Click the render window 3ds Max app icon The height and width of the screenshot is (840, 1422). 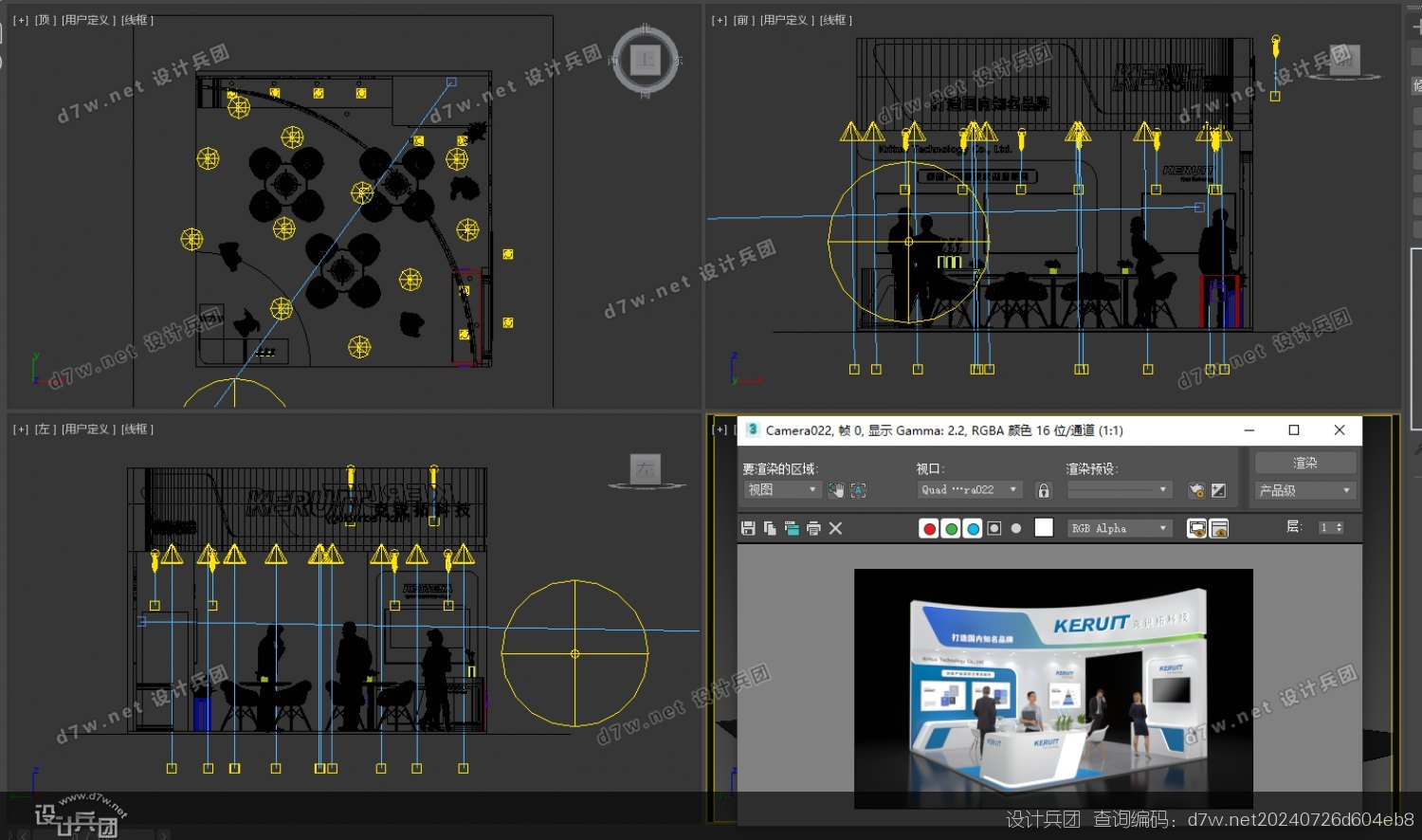click(752, 429)
